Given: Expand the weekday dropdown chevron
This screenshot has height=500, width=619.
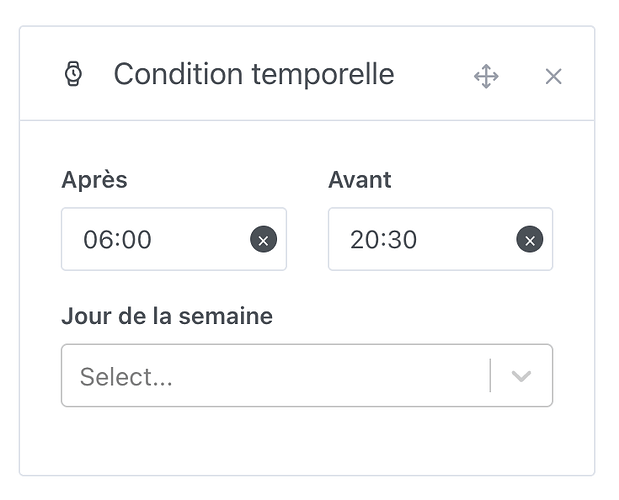Looking at the screenshot, I should pos(521,376).
